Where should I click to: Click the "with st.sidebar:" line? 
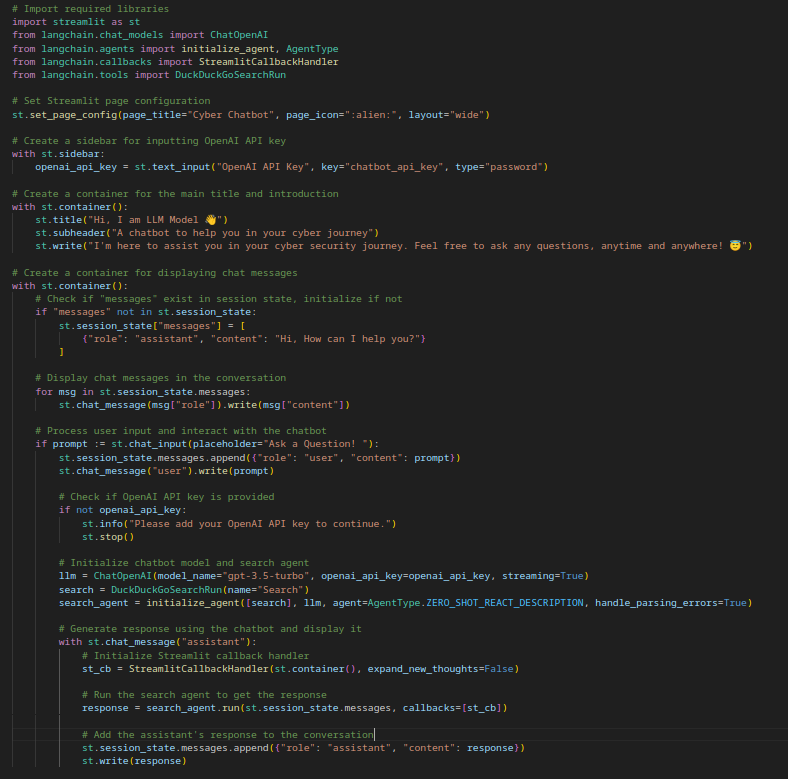(x=58, y=154)
